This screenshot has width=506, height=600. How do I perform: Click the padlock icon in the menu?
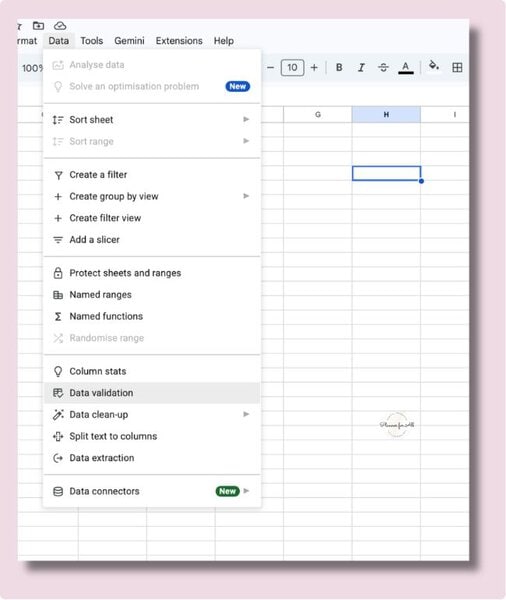point(58,273)
